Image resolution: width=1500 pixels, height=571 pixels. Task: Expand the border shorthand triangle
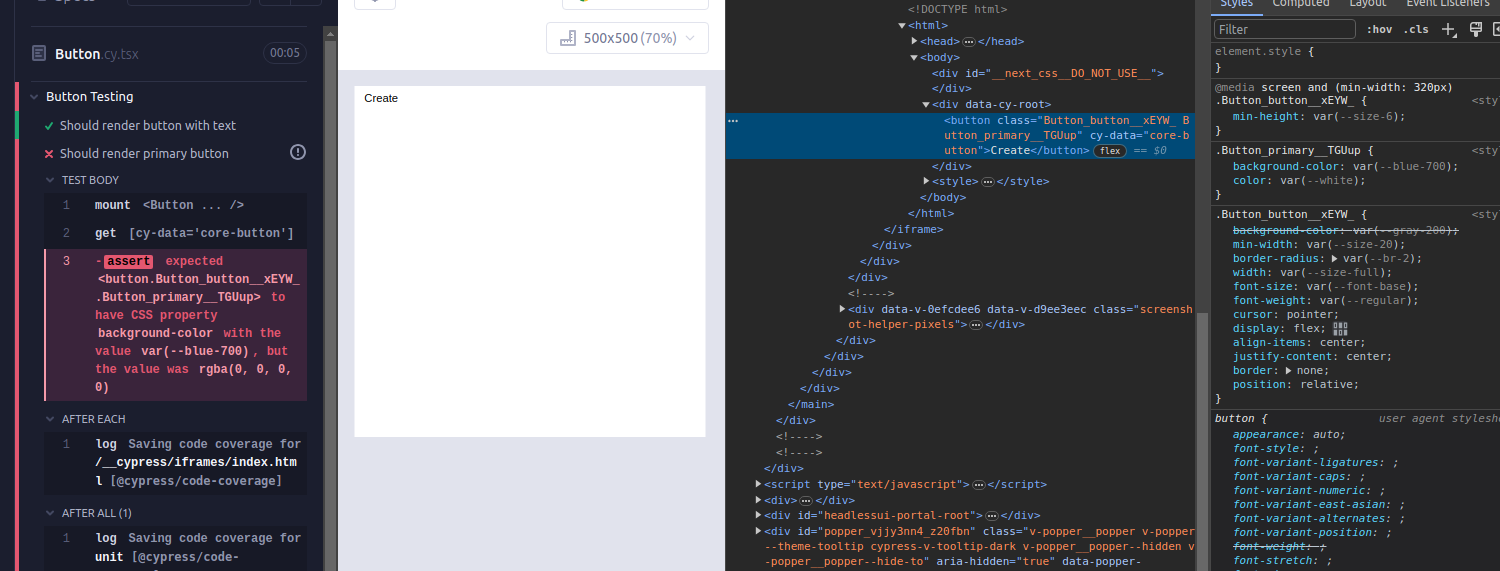tap(1288, 370)
